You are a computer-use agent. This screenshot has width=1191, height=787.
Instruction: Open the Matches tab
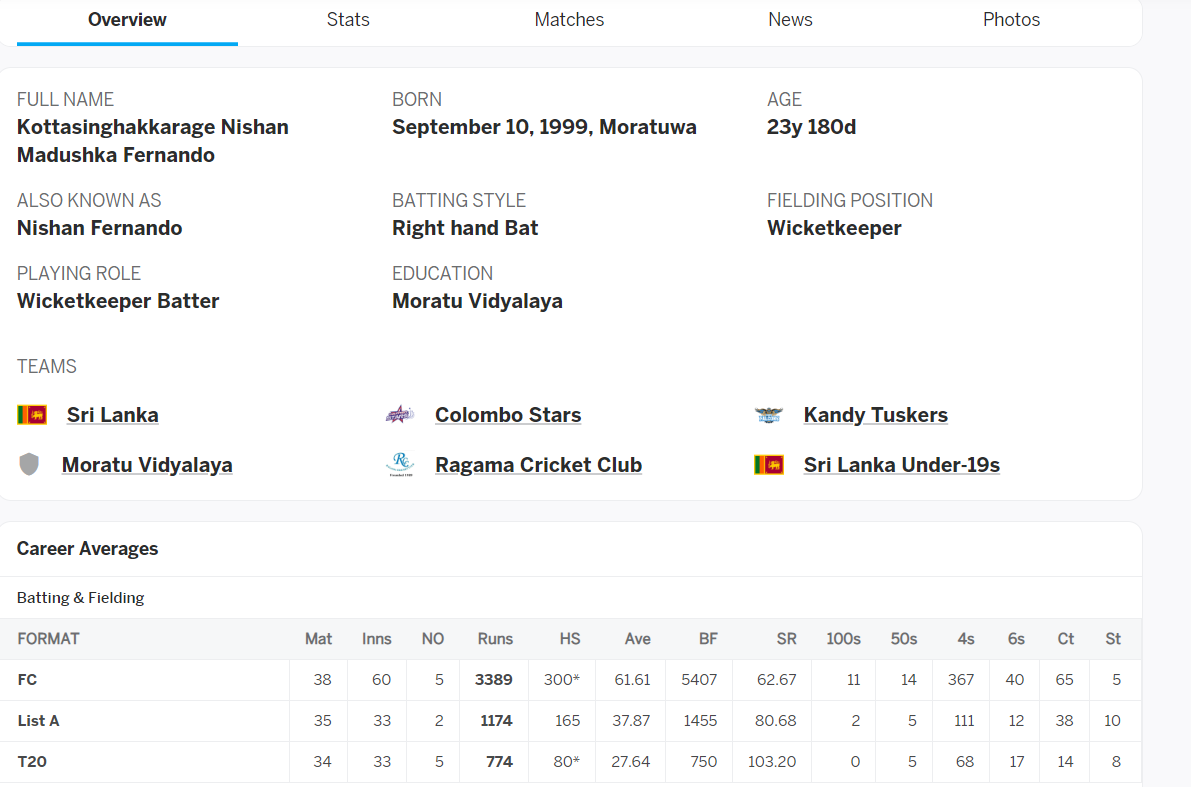(569, 20)
